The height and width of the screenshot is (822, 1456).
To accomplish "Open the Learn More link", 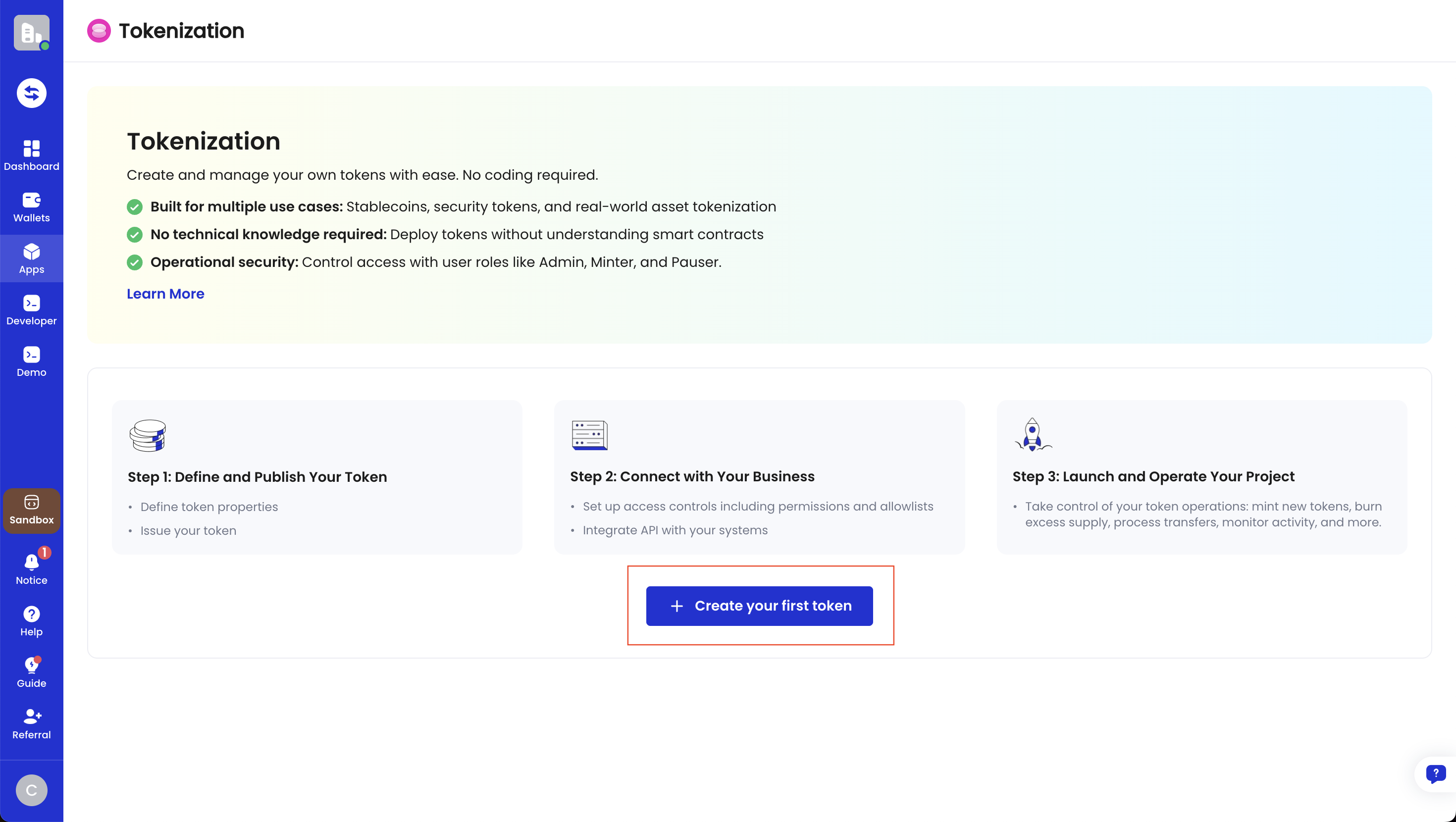I will pos(165,294).
